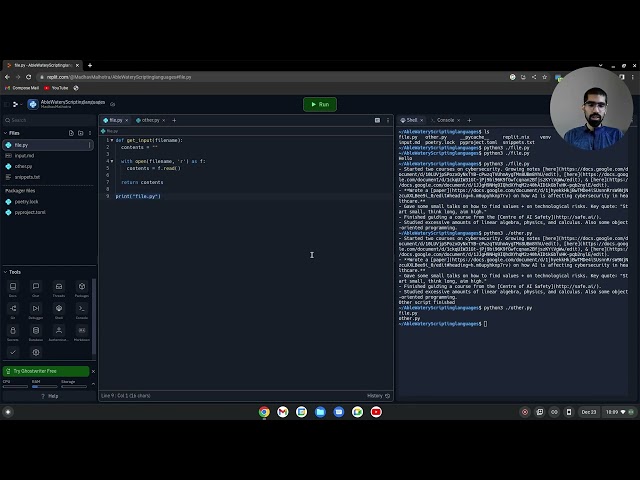Open the YouTube bookmark
This screenshot has height=480, width=640.
(x=56, y=88)
